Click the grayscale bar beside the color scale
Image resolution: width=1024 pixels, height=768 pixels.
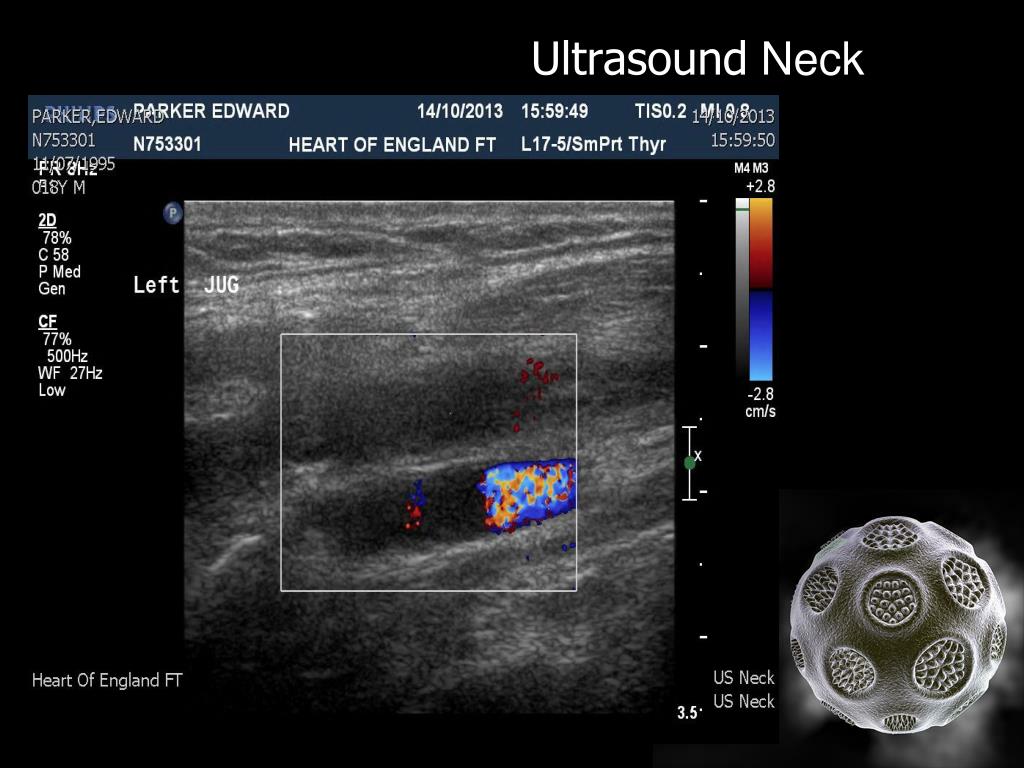(743, 287)
